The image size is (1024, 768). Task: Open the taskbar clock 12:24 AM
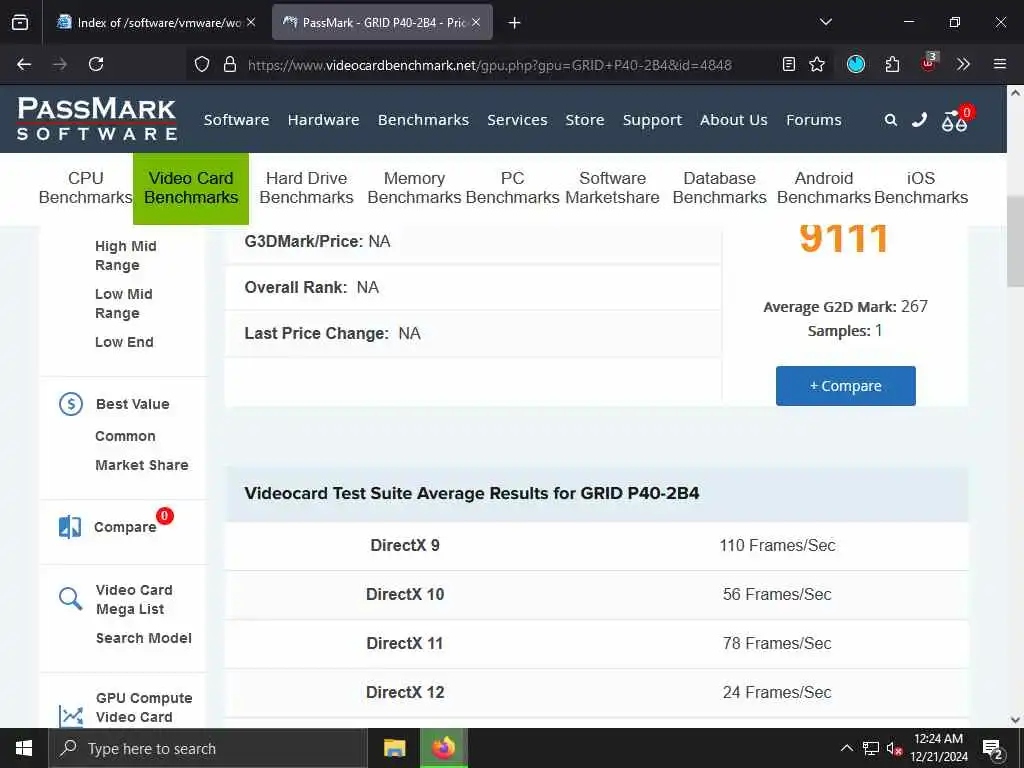coord(938,748)
